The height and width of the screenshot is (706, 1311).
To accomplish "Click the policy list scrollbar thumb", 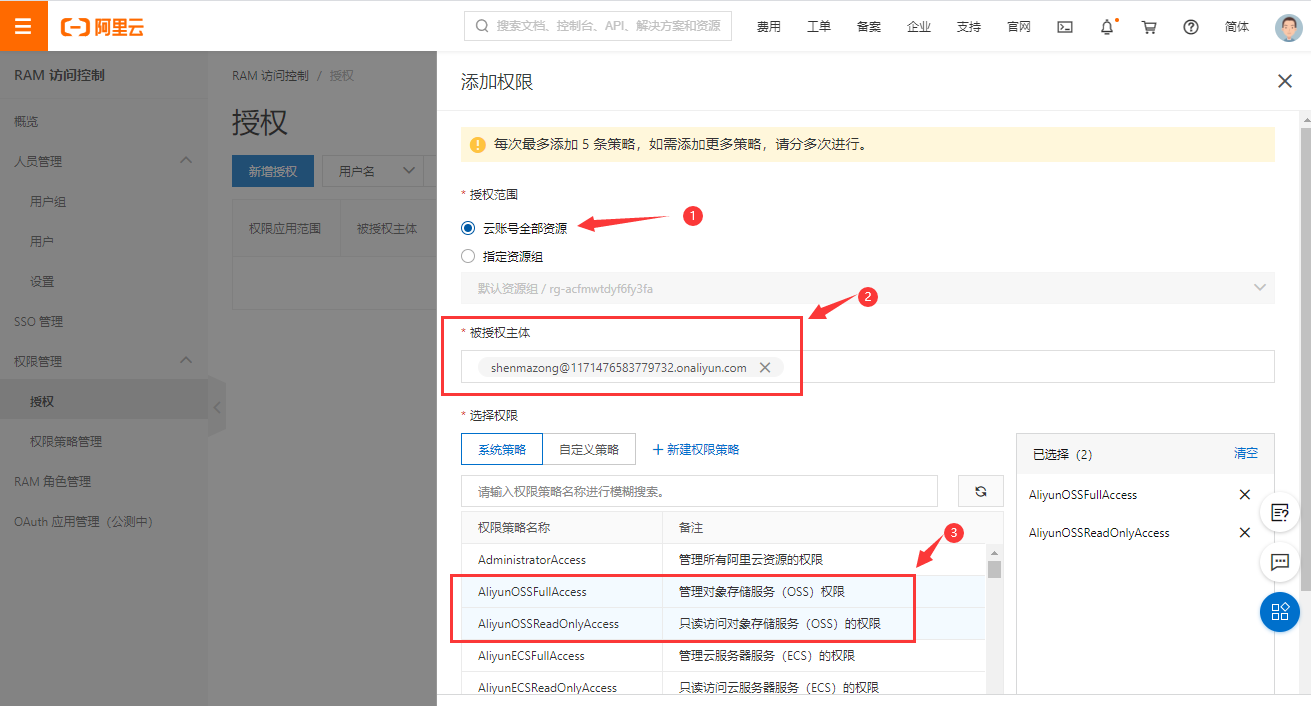I will [994, 569].
